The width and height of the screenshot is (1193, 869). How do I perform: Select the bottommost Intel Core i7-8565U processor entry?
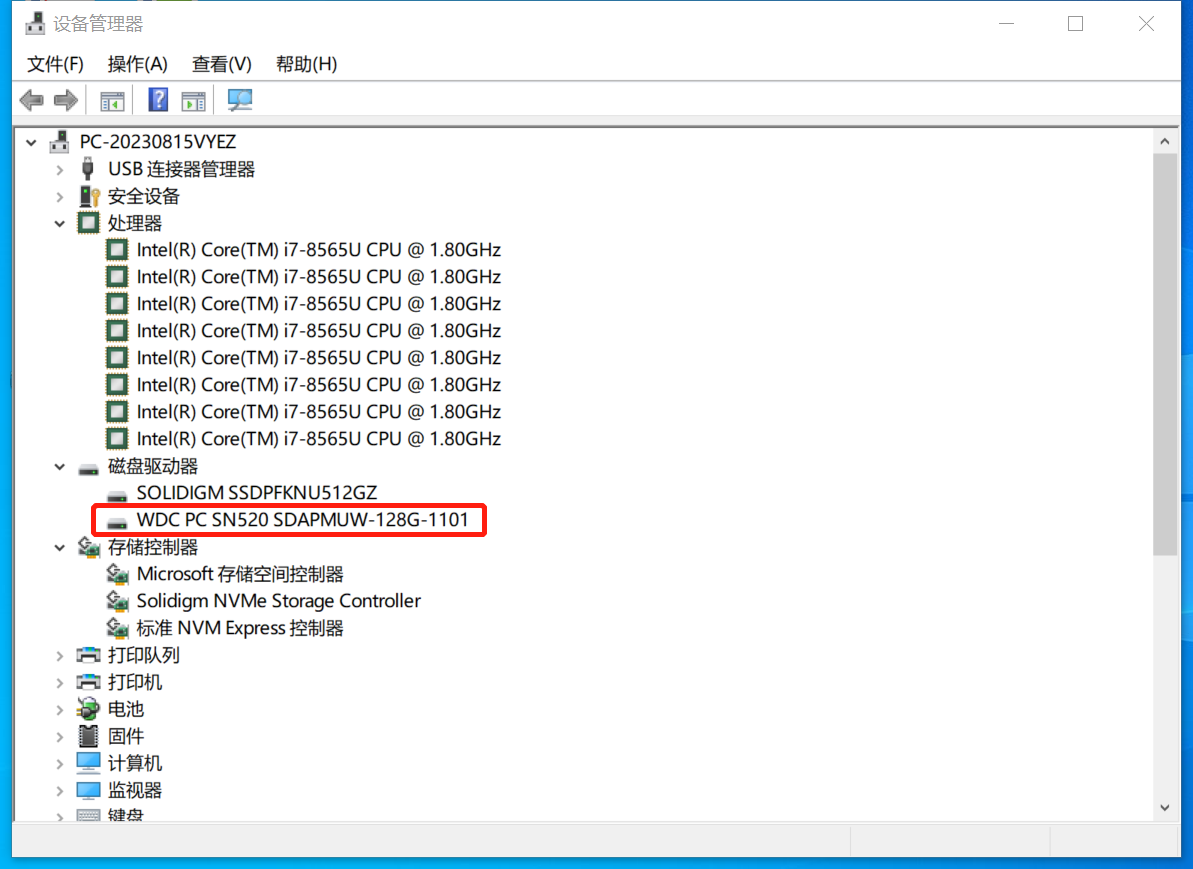[319, 438]
